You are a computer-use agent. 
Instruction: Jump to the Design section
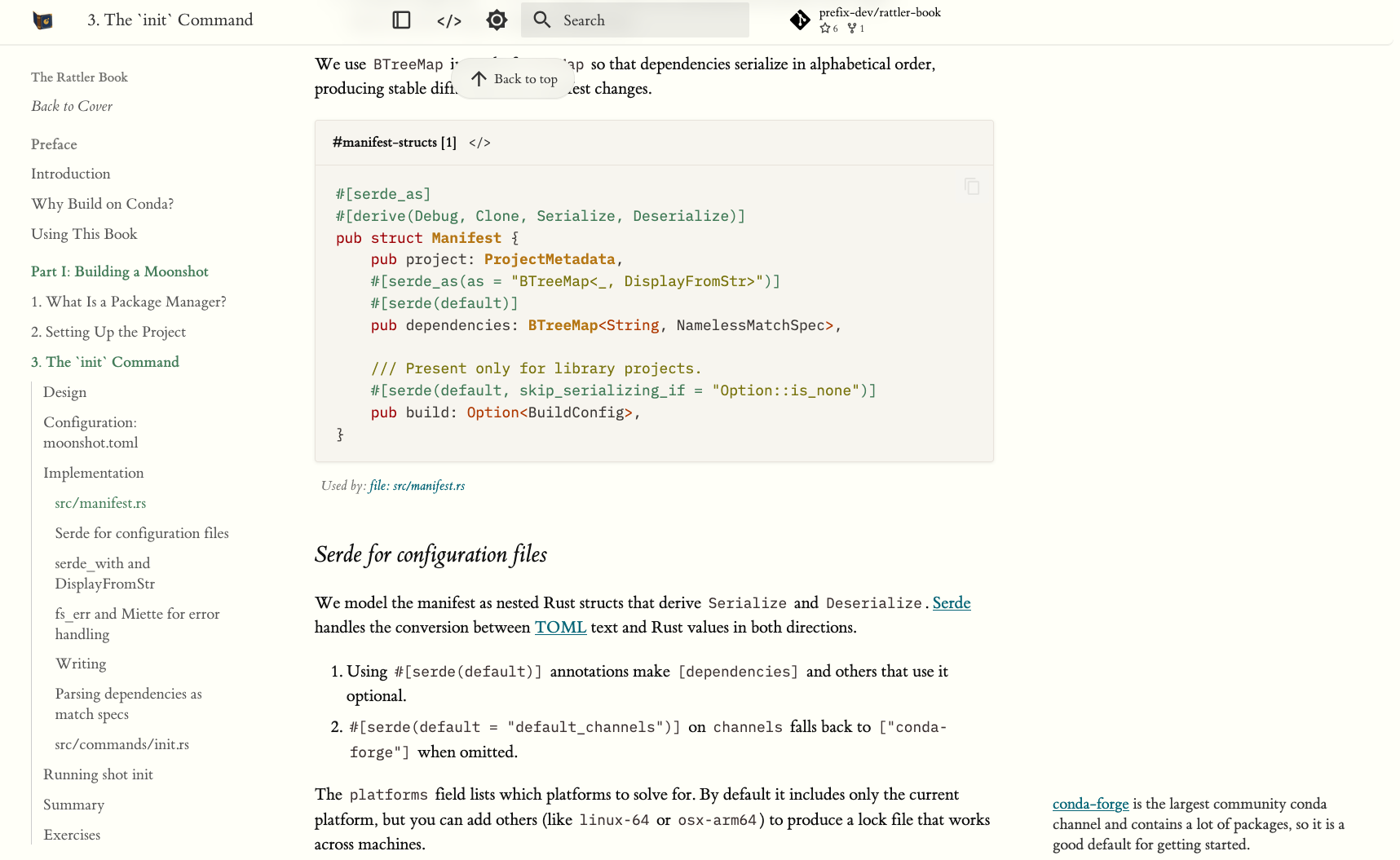[65, 392]
